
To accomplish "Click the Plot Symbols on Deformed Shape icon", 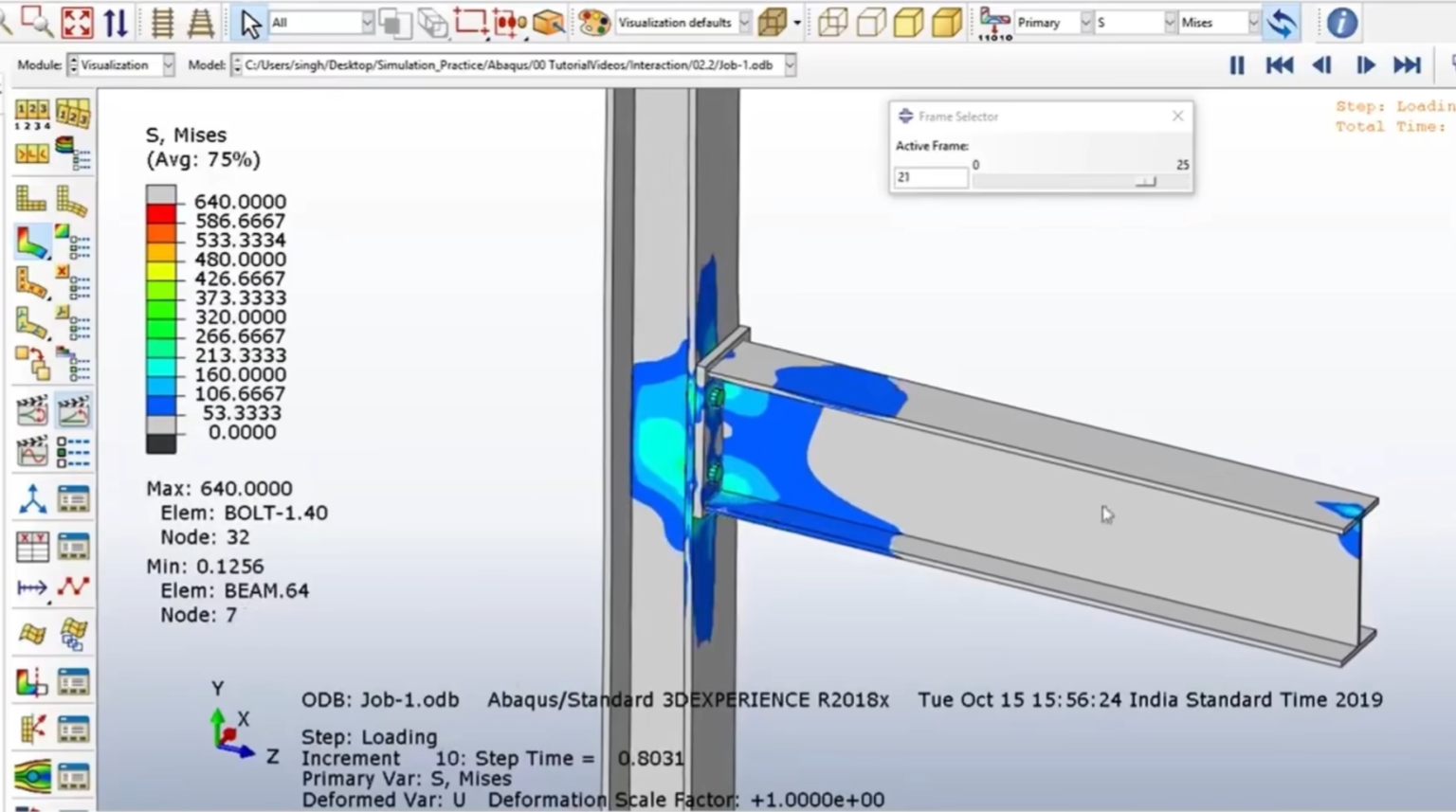I will tap(31, 282).
